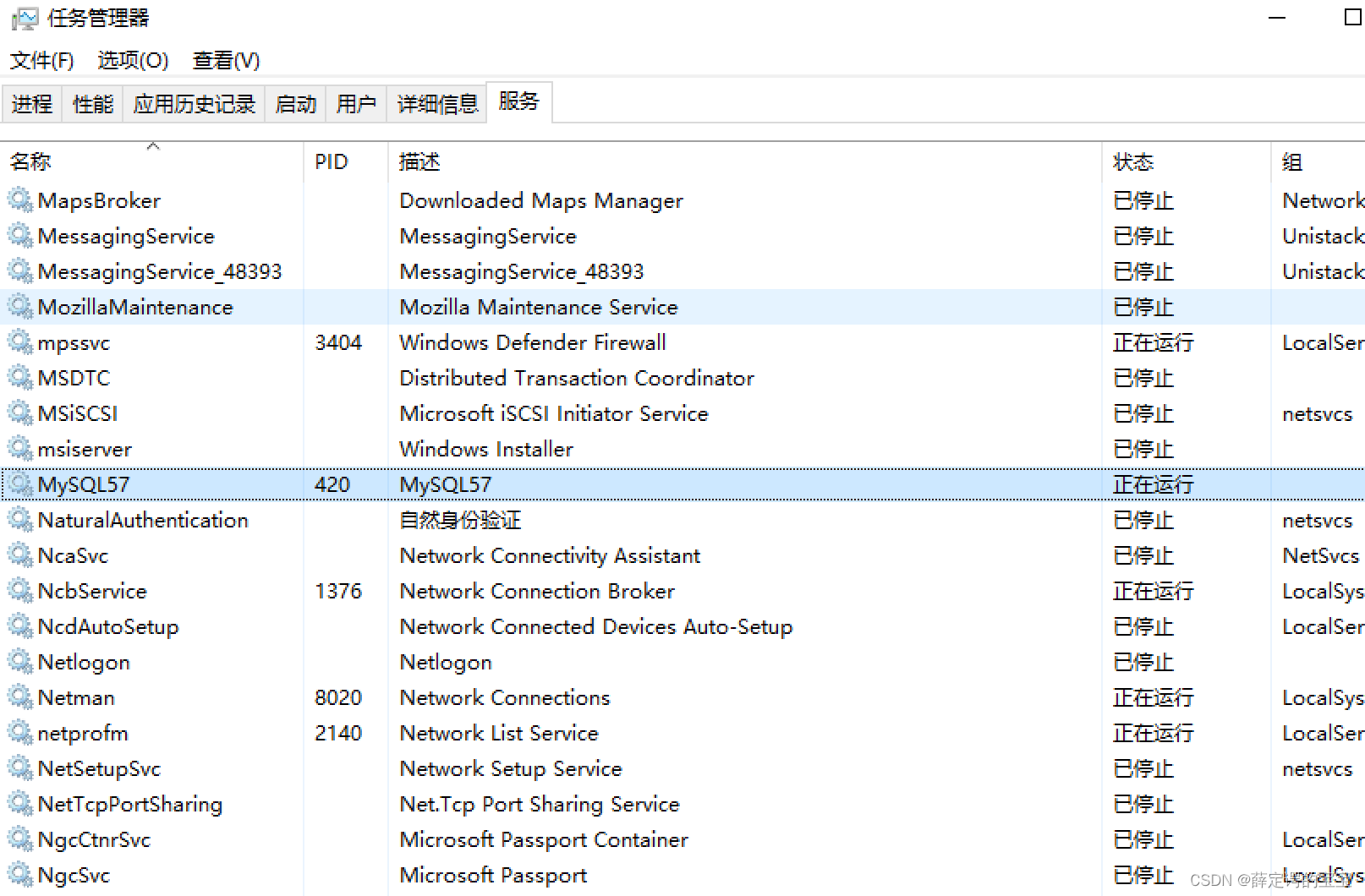Viewport: 1365px width, 896px height.
Task: Switch to the 详细信息 tab
Action: click(436, 102)
